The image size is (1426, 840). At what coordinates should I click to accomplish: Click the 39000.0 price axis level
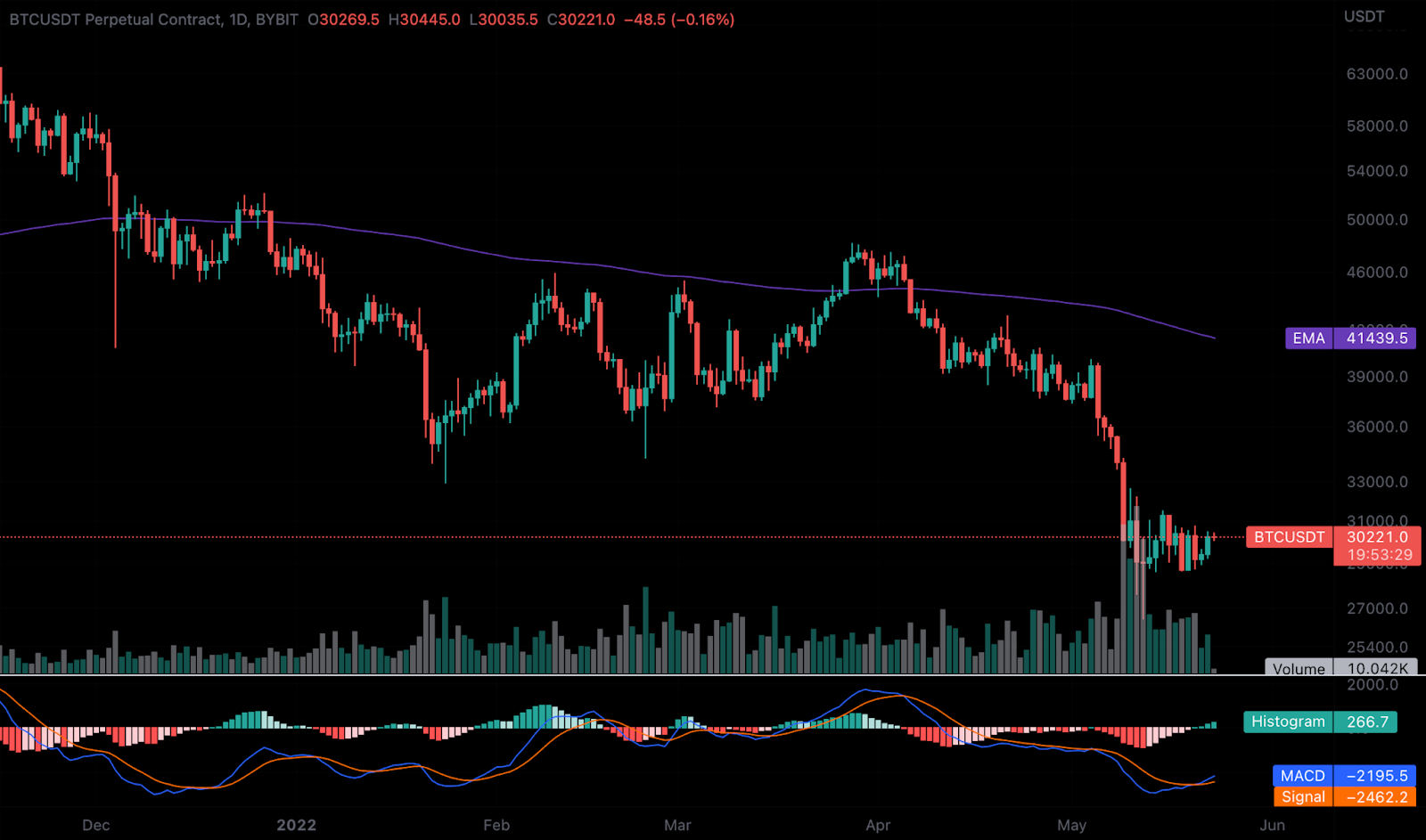coord(1377,377)
